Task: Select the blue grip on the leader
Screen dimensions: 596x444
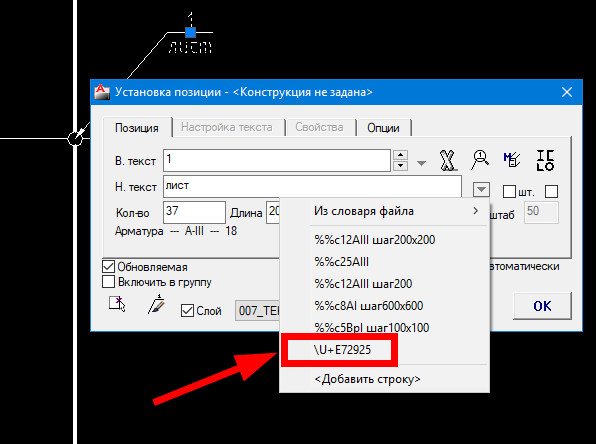Action: tap(190, 32)
